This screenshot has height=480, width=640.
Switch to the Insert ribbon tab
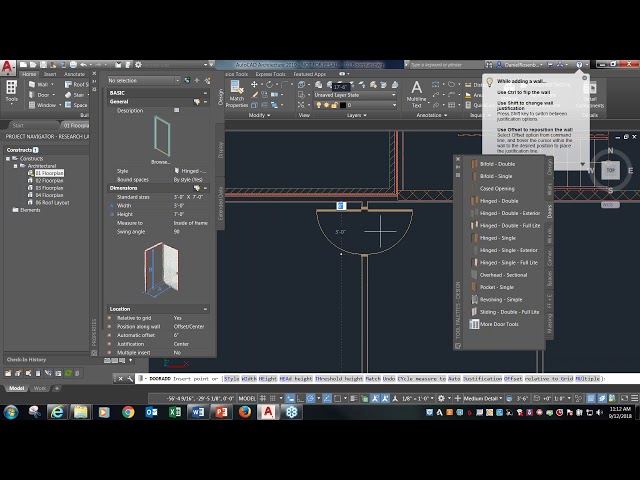[x=50, y=74]
